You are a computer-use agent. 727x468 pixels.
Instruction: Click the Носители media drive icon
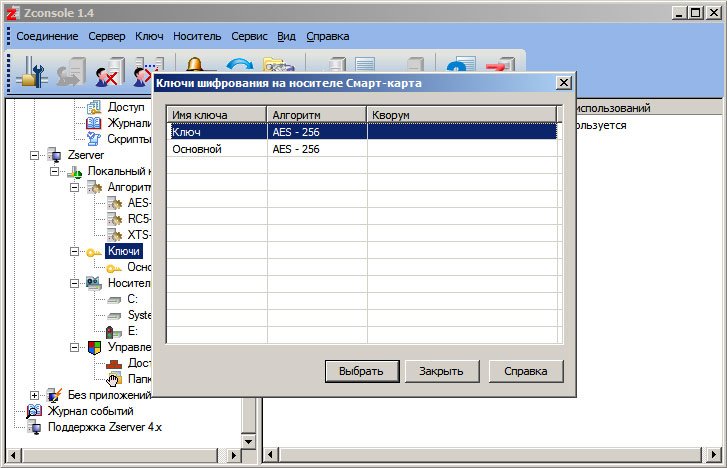[x=94, y=283]
